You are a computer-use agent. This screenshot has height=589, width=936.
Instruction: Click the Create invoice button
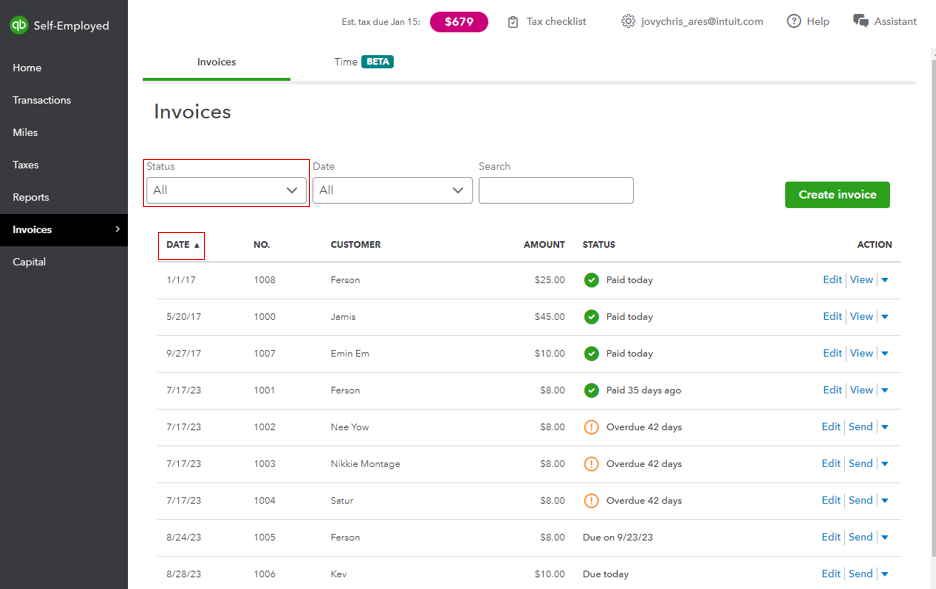point(837,195)
